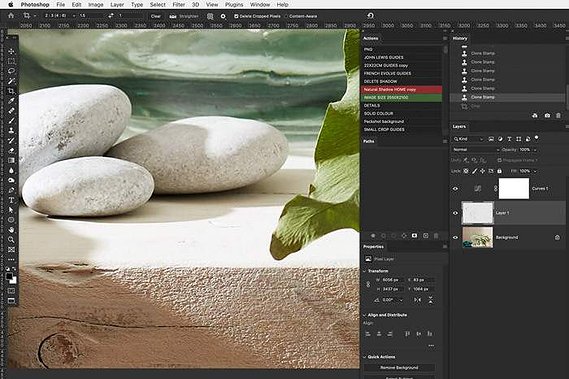Select the Eyedropper tool
Image resolution: width=569 pixels, height=379 pixels.
point(11,101)
